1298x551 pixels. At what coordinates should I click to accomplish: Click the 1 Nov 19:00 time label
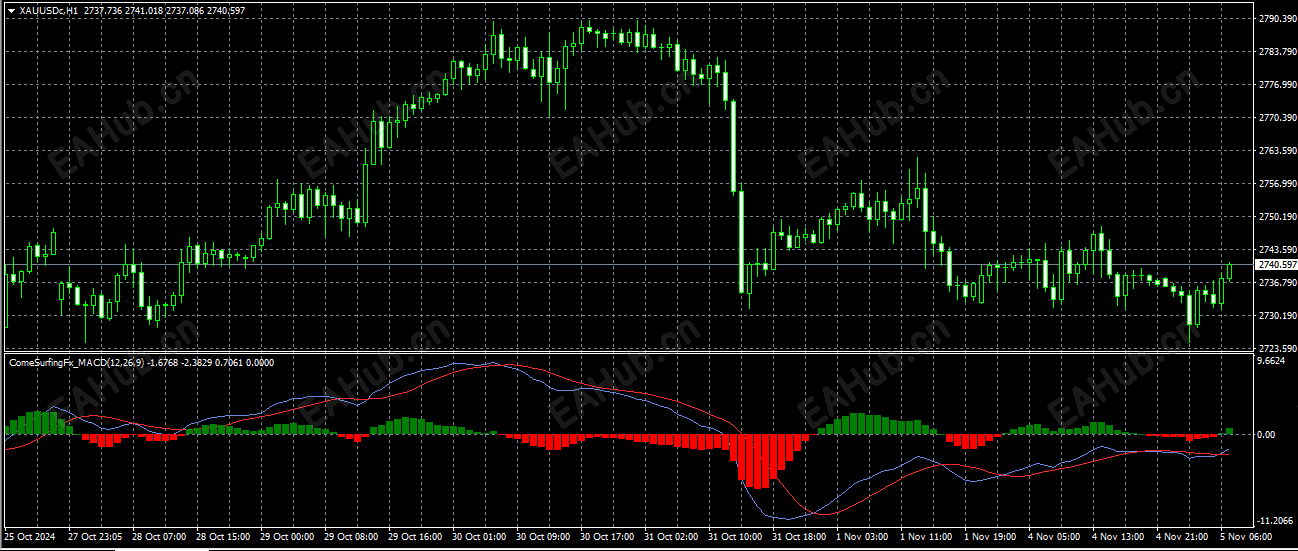click(991, 537)
